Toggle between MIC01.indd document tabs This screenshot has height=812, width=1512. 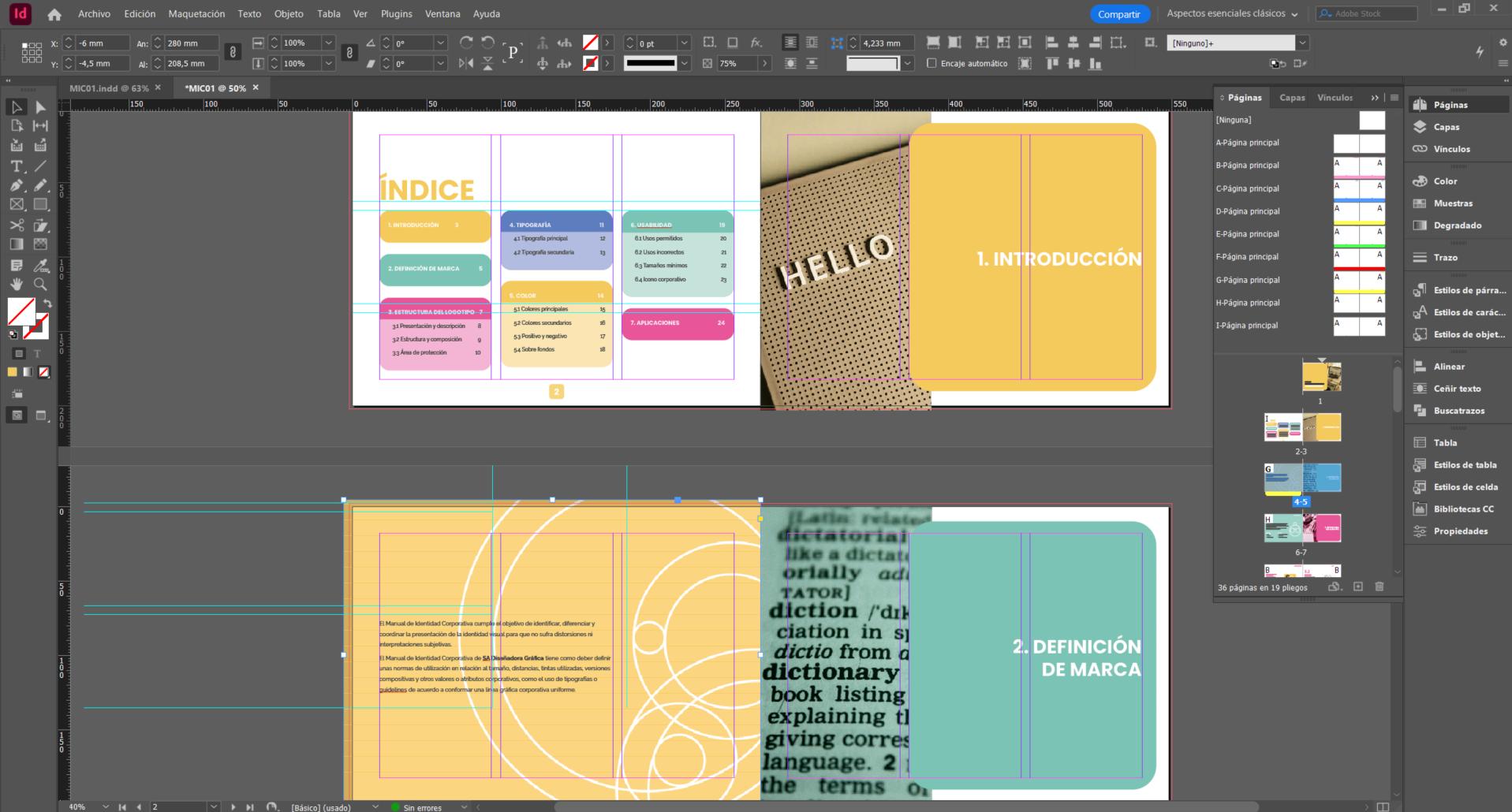click(x=110, y=88)
